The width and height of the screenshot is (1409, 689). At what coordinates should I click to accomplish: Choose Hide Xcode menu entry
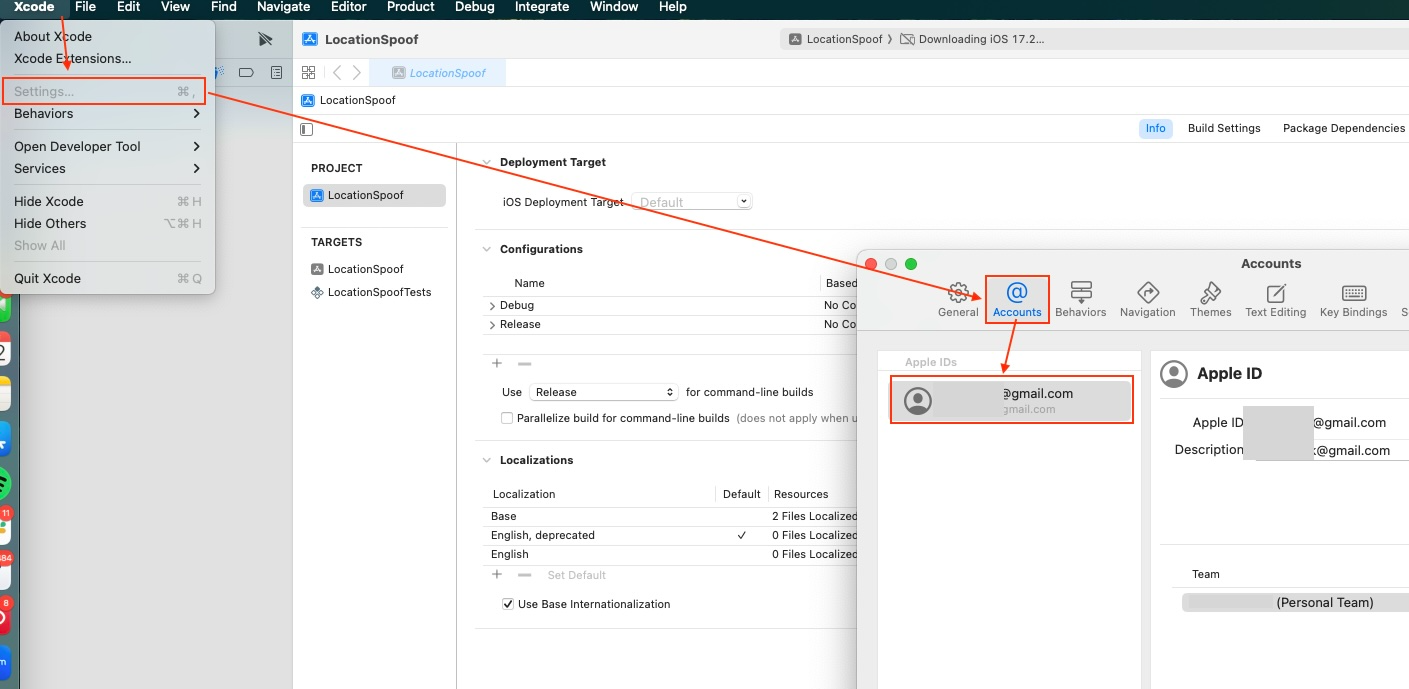pyautogui.click(x=108, y=201)
